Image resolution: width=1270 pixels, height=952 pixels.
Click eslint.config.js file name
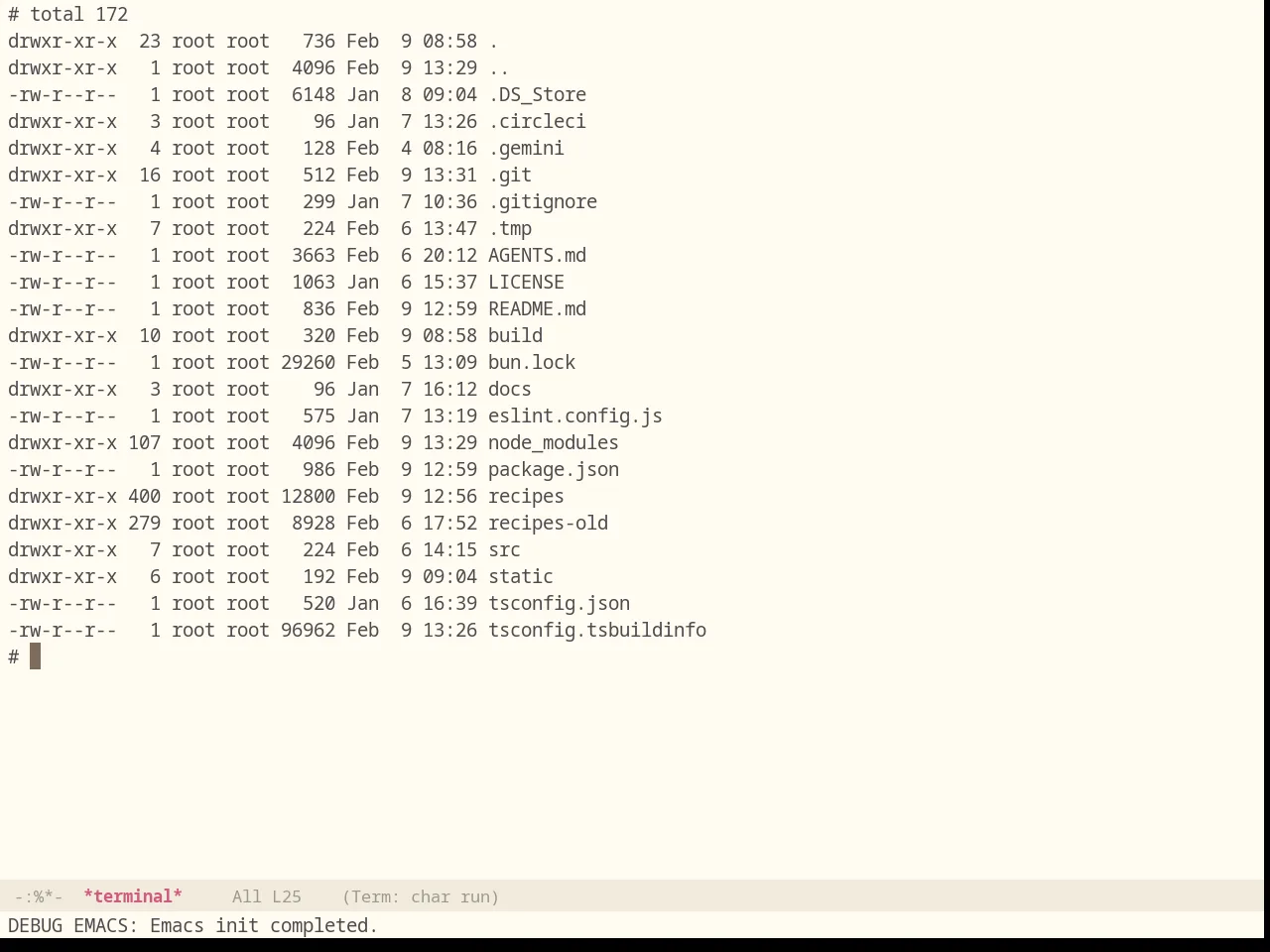point(575,416)
